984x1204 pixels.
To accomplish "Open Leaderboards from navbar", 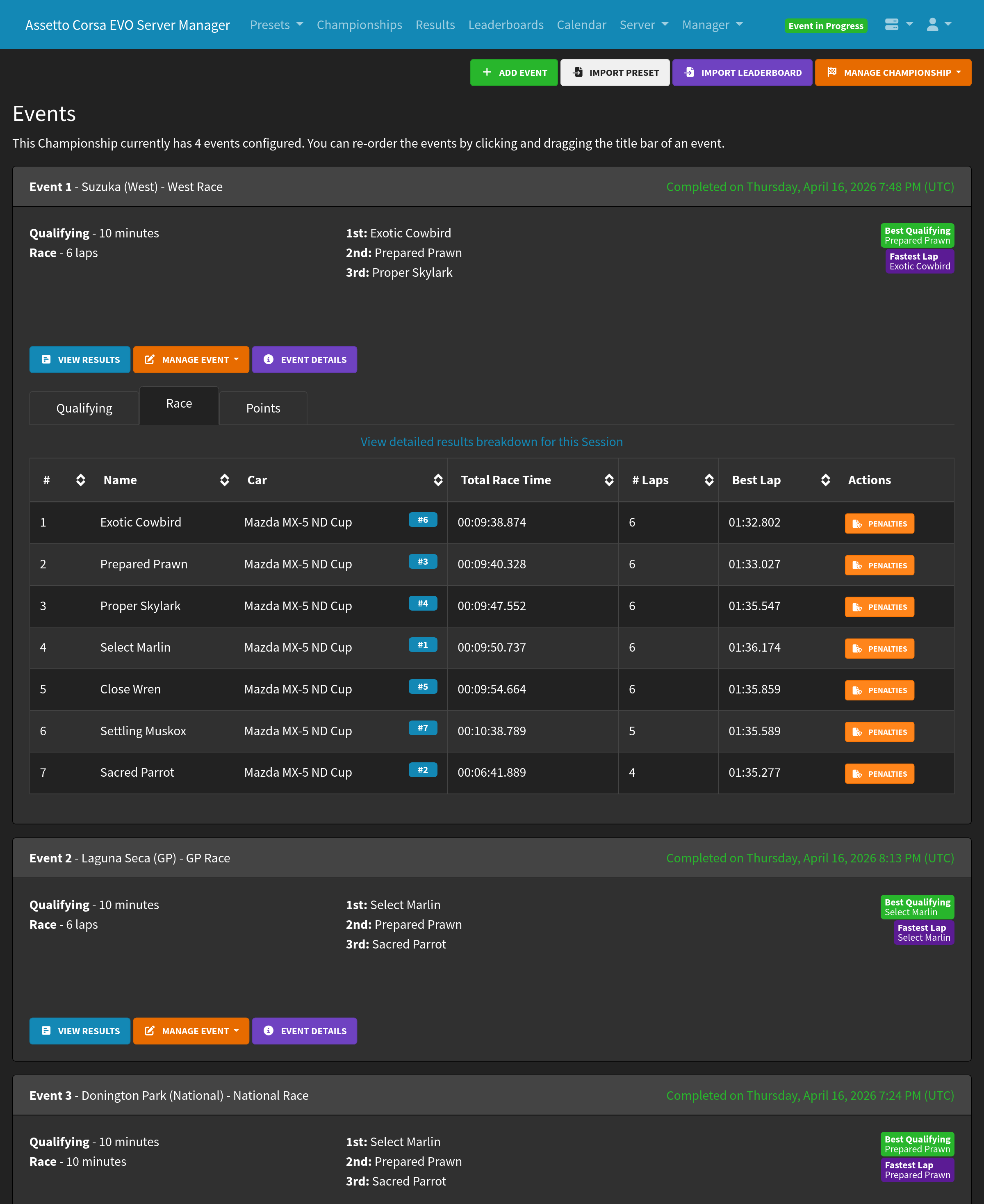I will pyautogui.click(x=506, y=25).
